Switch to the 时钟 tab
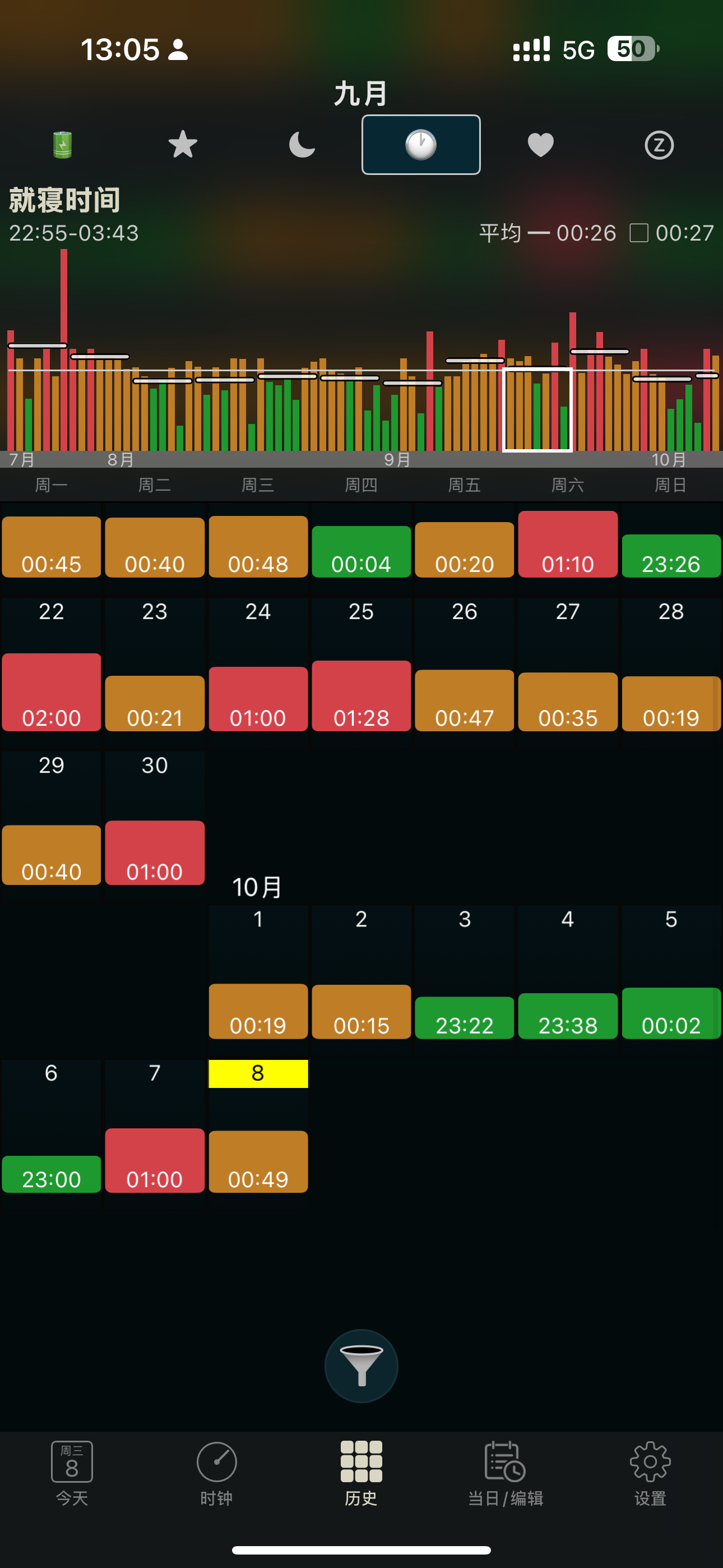 tap(217, 1473)
